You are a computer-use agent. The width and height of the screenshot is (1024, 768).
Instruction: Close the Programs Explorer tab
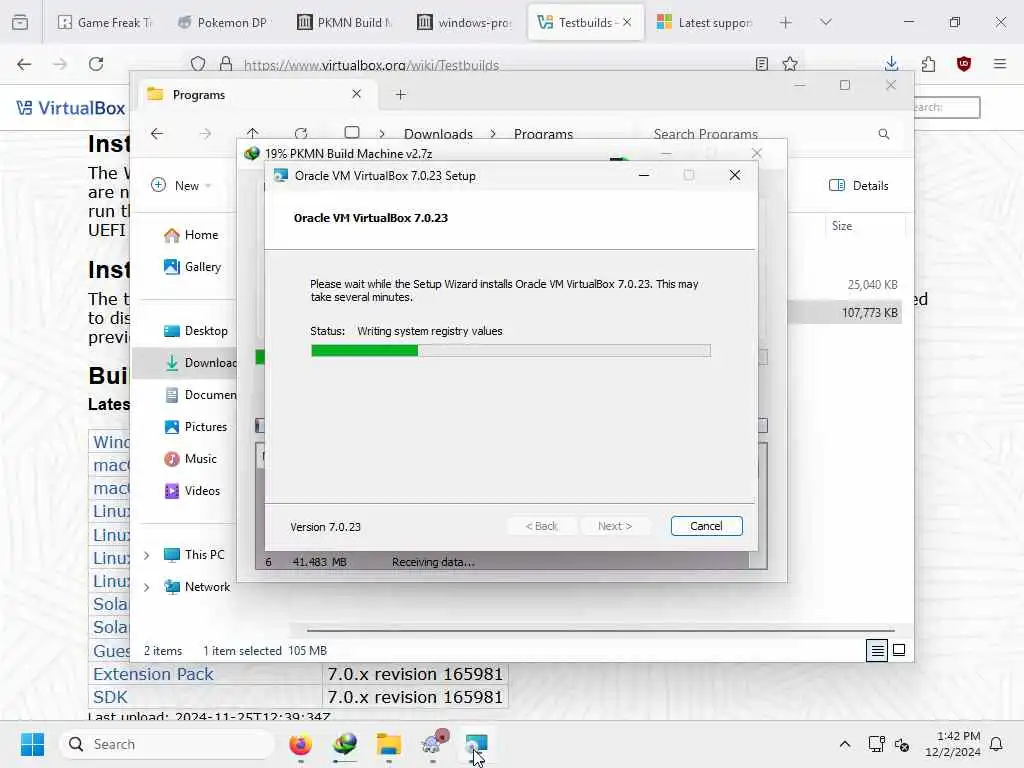point(357,94)
